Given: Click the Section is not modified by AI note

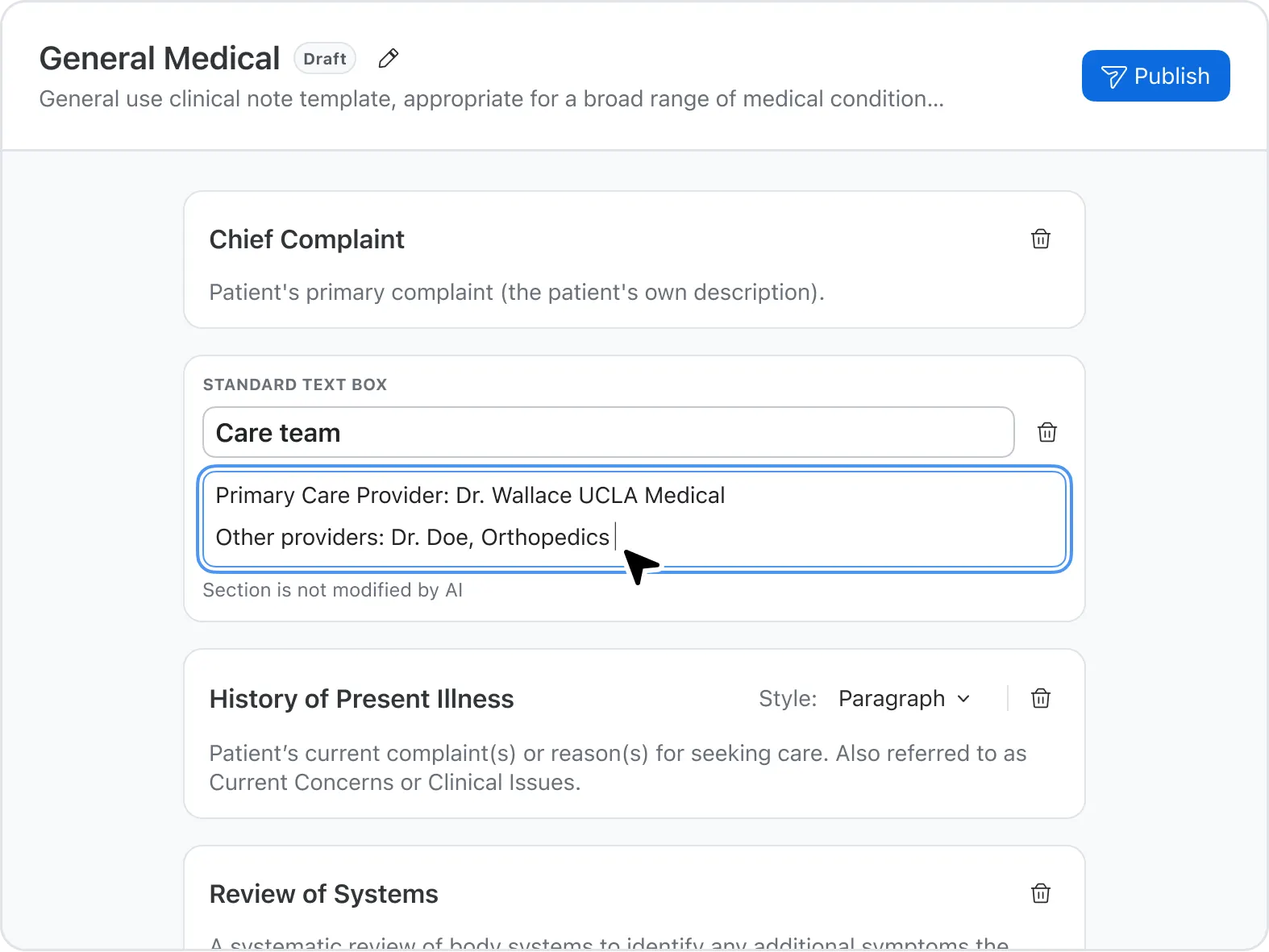Looking at the screenshot, I should coord(332,590).
